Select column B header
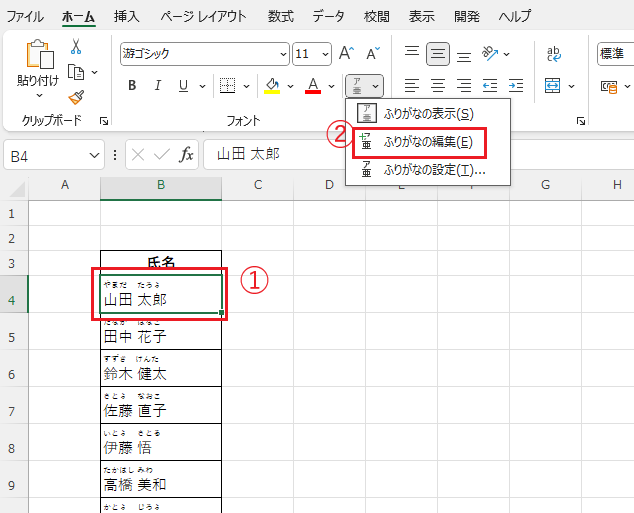This screenshot has width=634, height=513. [161, 186]
